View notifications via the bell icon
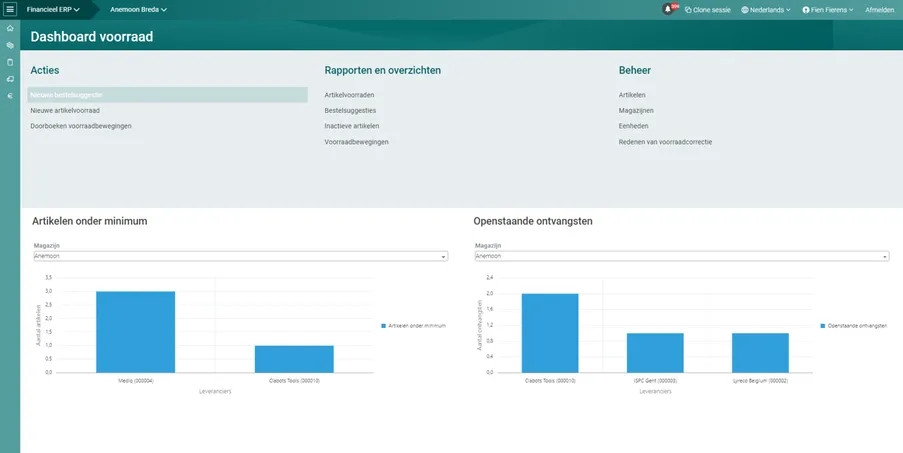903x453 pixels. pyautogui.click(x=668, y=9)
